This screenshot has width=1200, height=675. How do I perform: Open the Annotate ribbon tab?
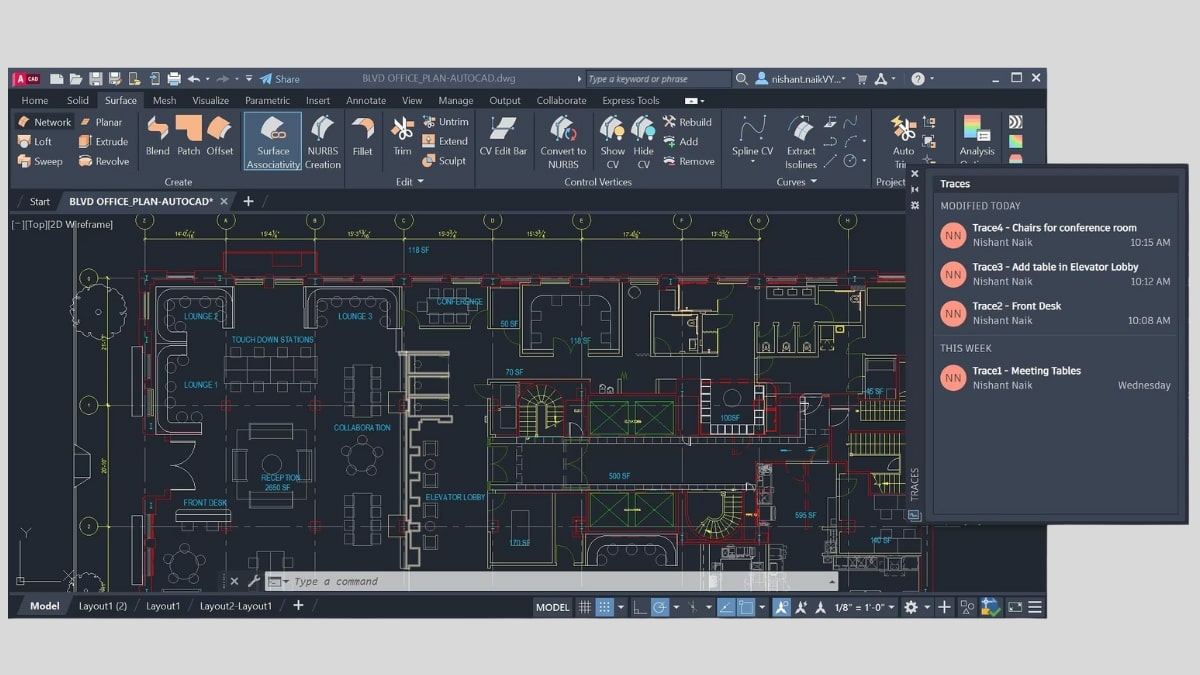366,100
